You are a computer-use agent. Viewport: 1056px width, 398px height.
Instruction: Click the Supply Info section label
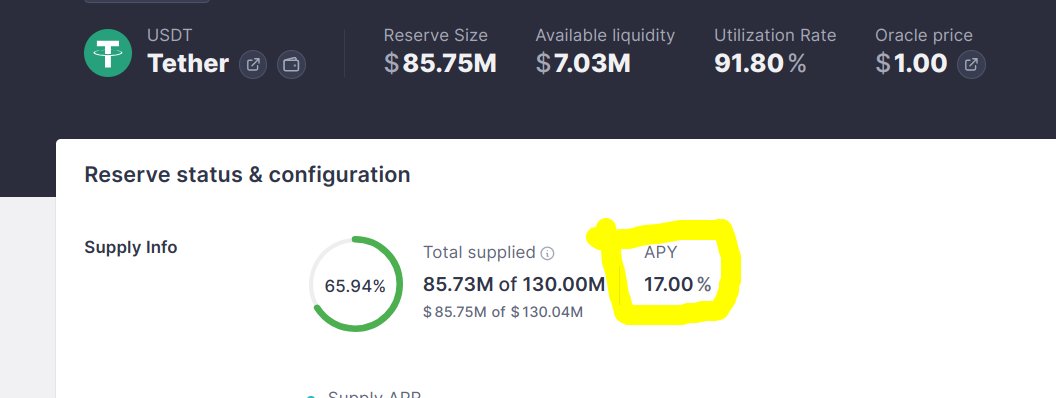(x=131, y=247)
